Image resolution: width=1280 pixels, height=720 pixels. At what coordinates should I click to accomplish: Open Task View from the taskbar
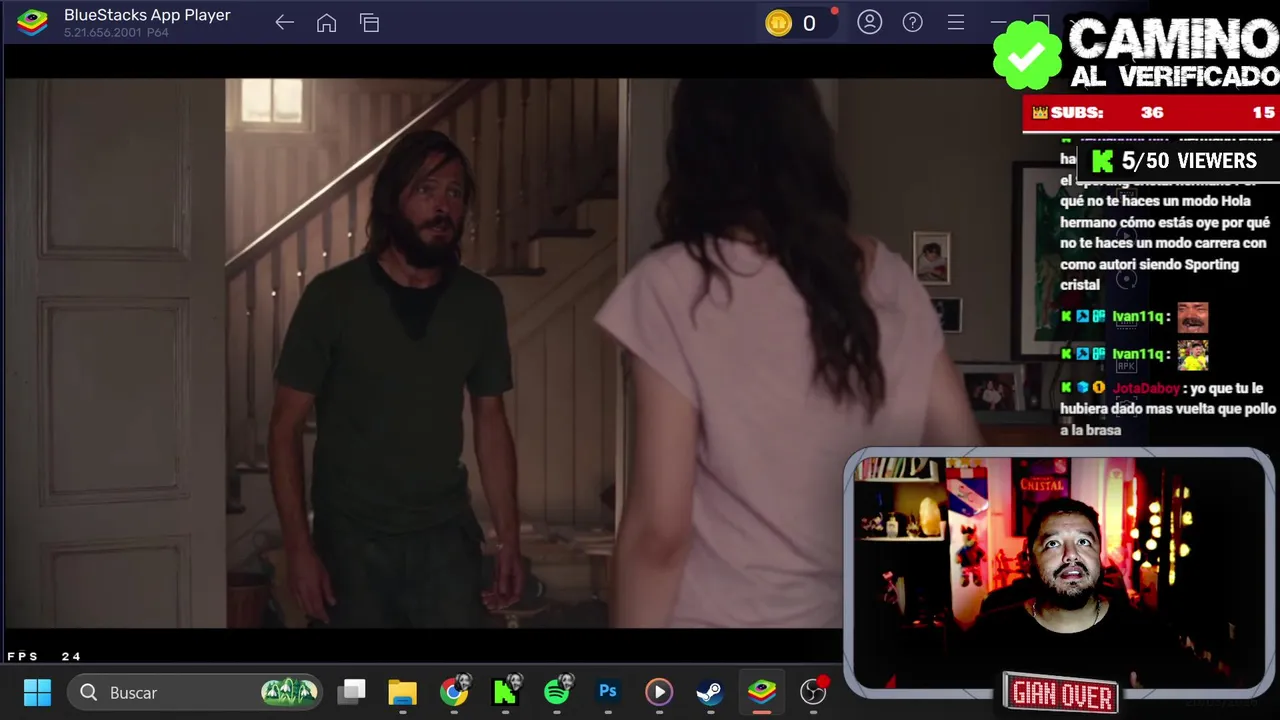pos(352,692)
